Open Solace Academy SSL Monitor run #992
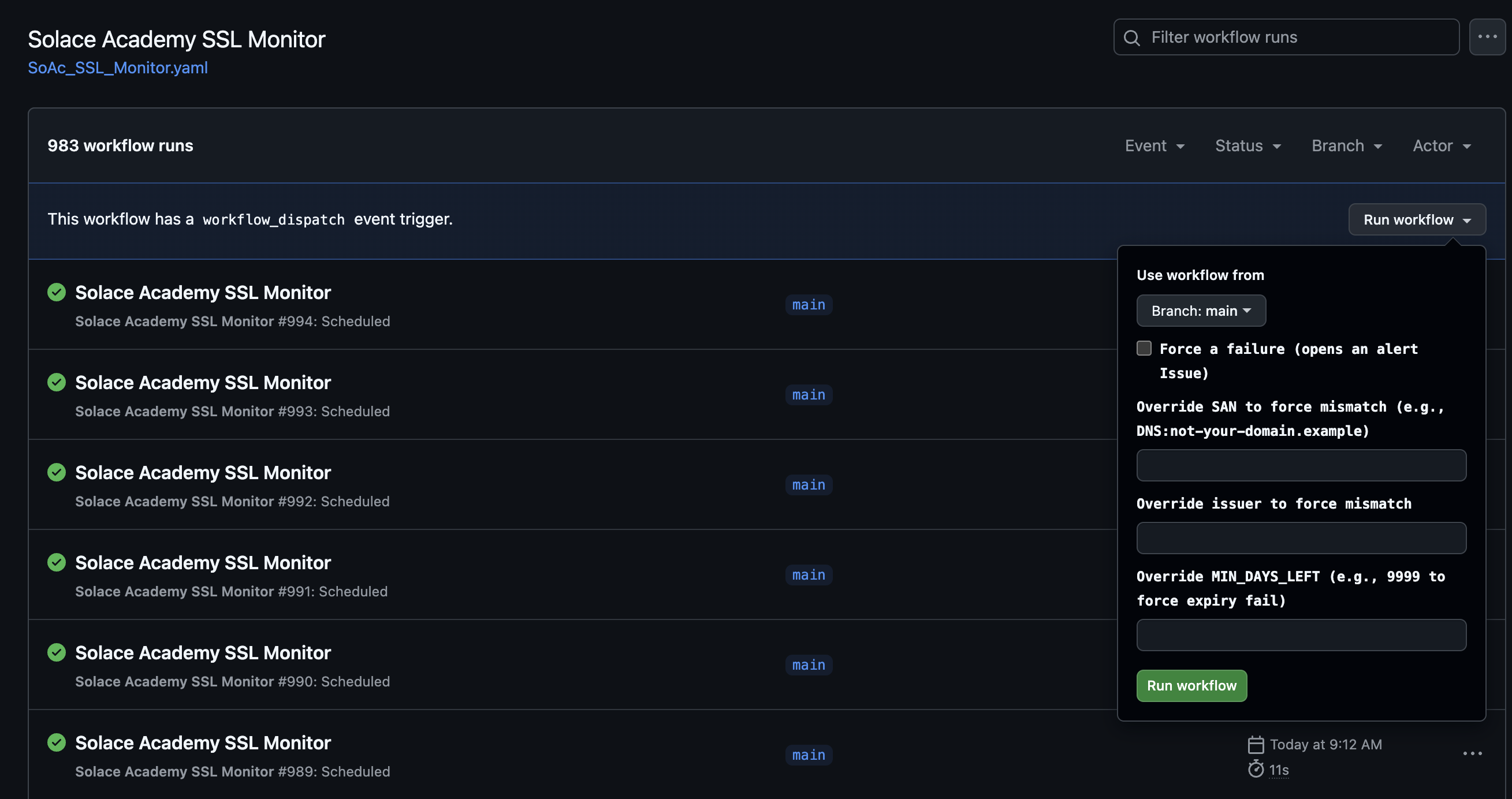 pos(203,473)
